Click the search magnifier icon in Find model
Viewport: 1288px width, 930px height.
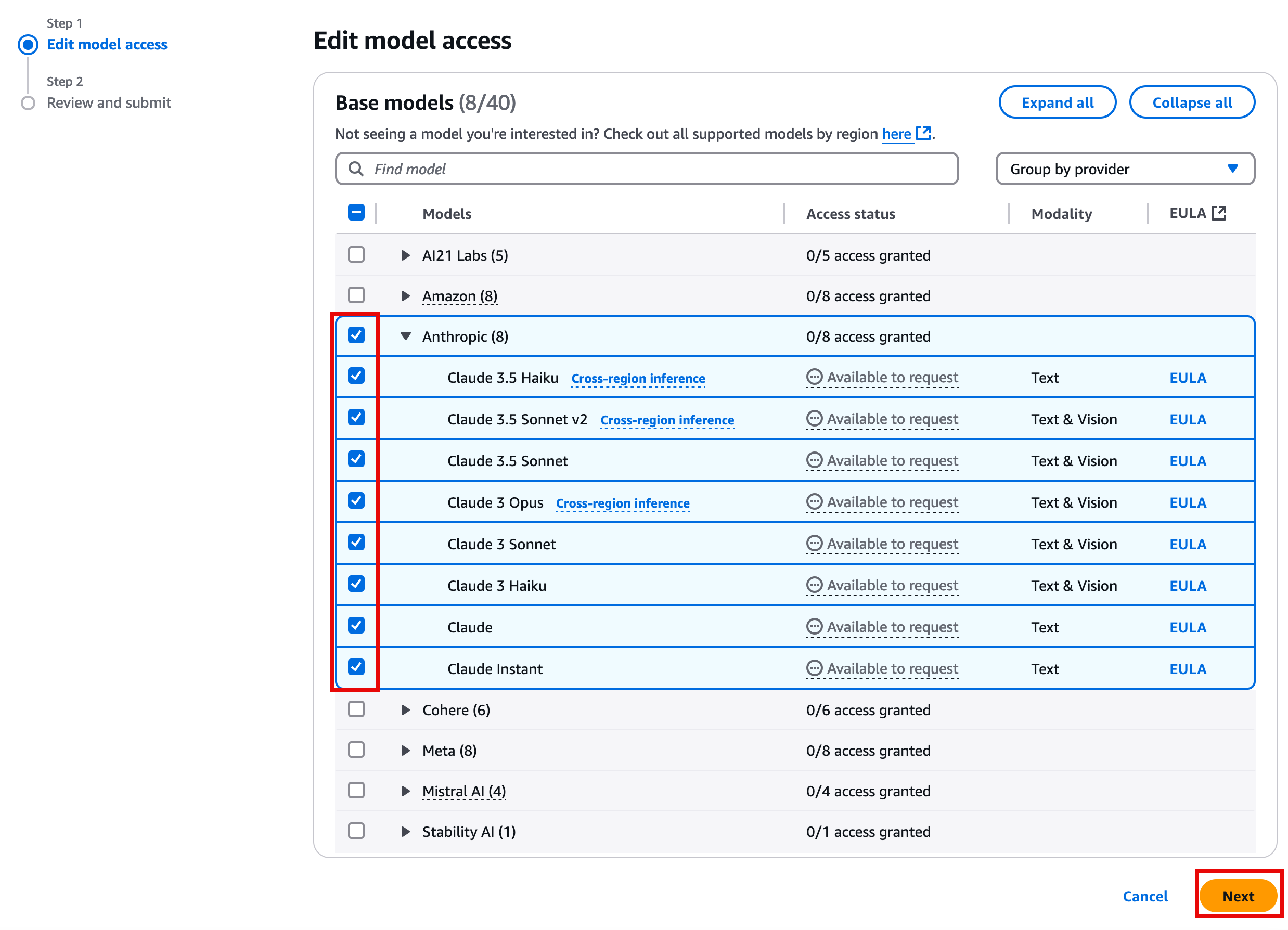pyautogui.click(x=356, y=169)
